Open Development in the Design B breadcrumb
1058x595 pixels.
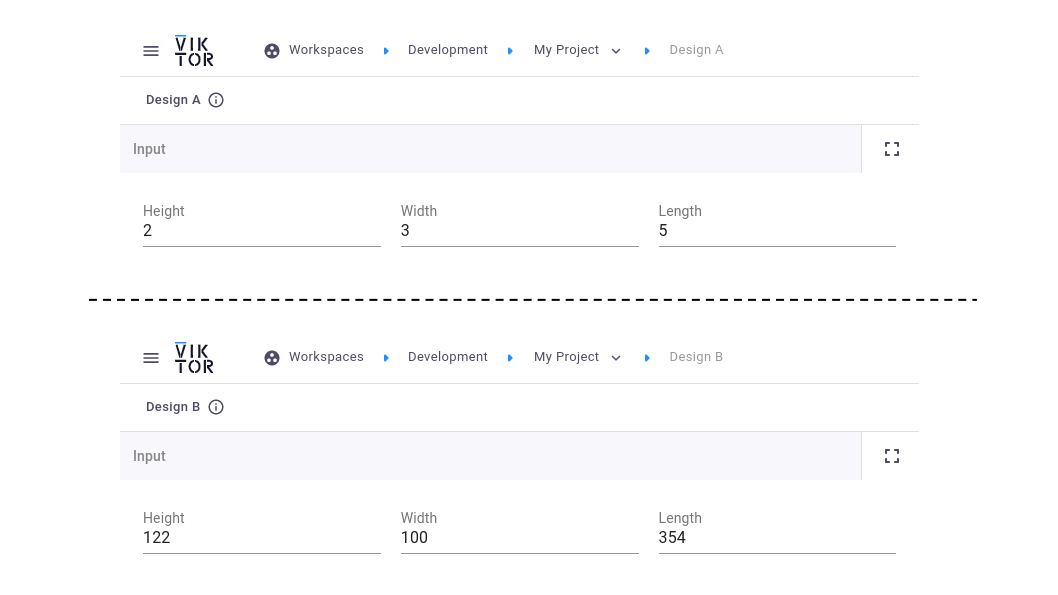tap(447, 357)
